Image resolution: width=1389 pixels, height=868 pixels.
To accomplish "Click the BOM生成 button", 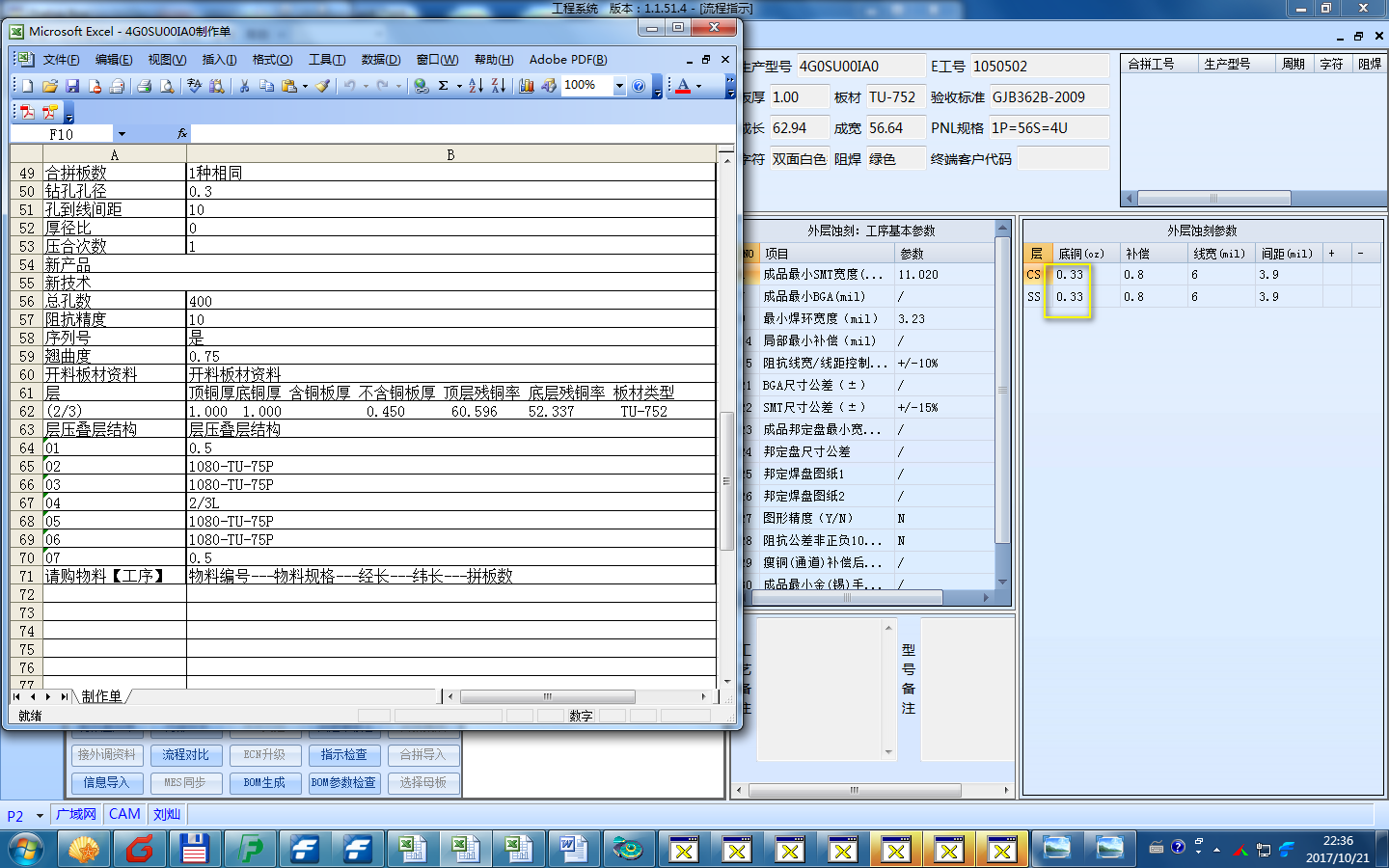I will 264,783.
